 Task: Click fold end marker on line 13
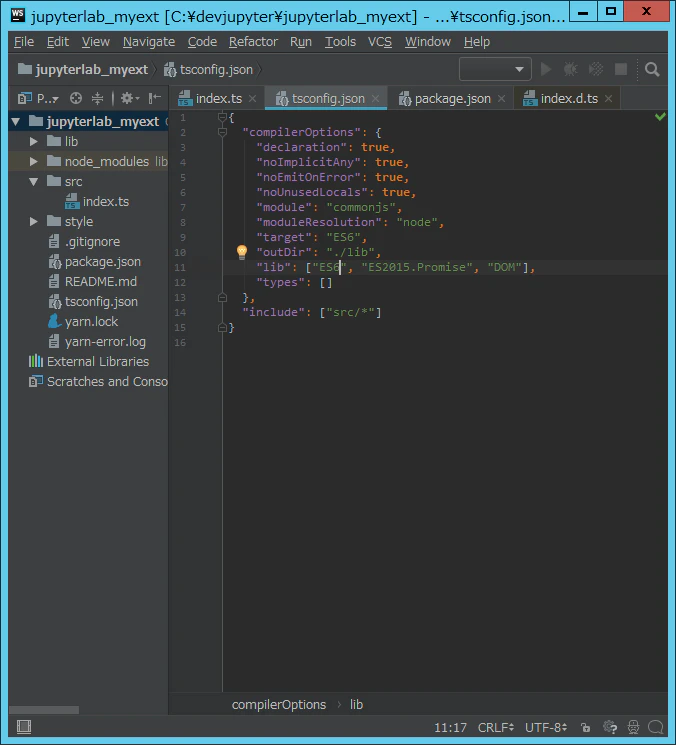coord(222,297)
